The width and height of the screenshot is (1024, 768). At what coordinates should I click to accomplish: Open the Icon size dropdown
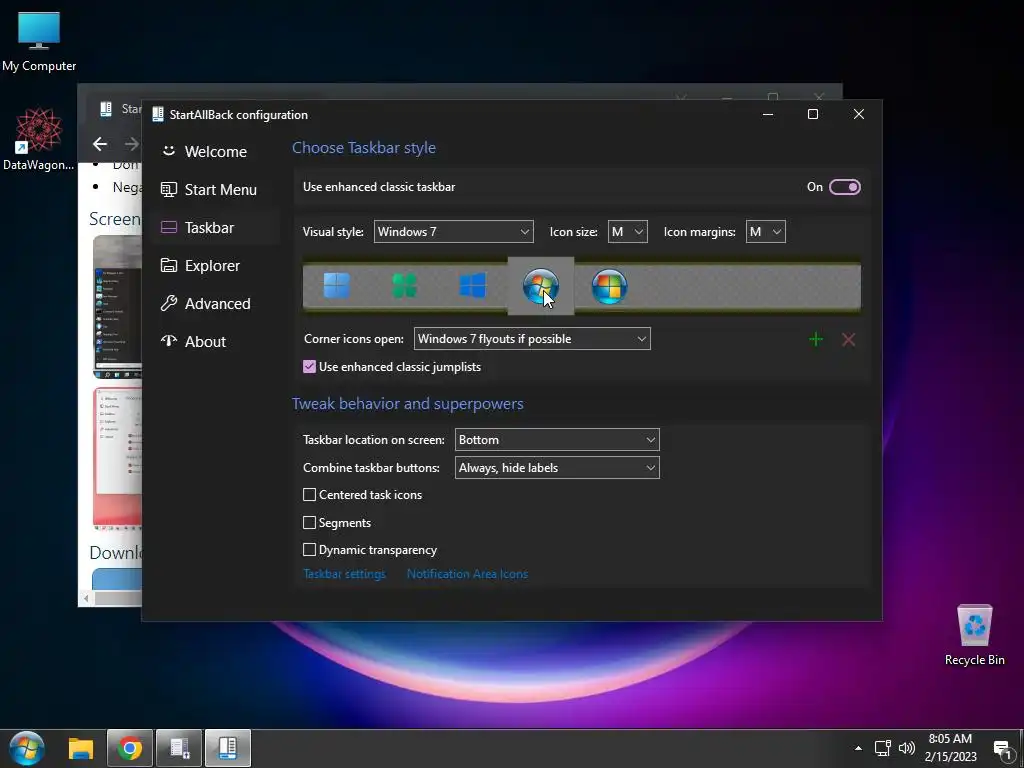coord(628,232)
